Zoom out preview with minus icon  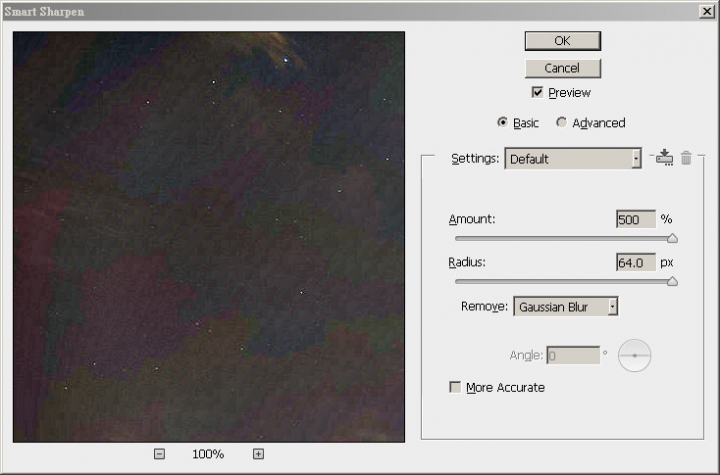tap(159, 454)
